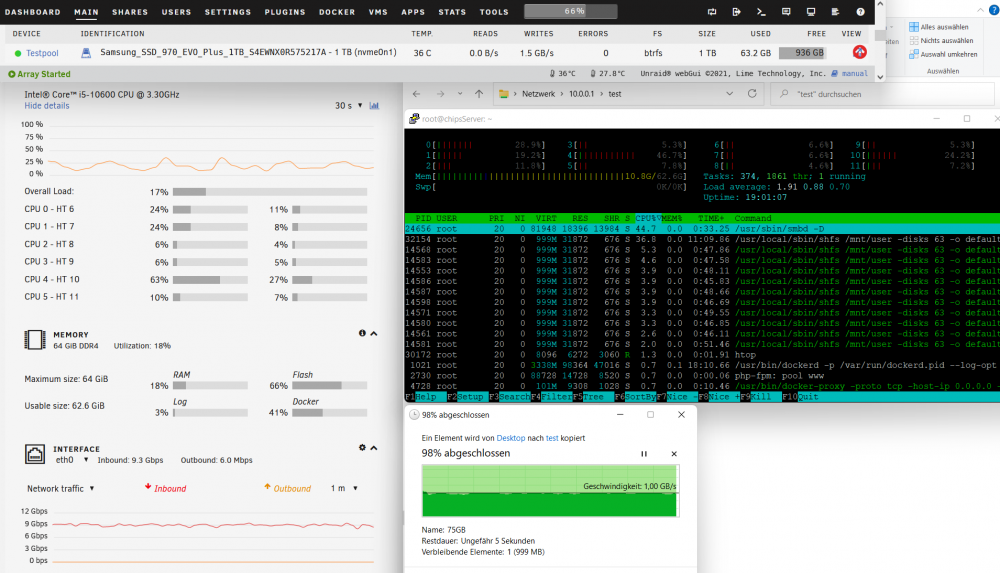Click the Explorer forward arrow
This screenshot has width=1000, height=573.
click(440, 94)
